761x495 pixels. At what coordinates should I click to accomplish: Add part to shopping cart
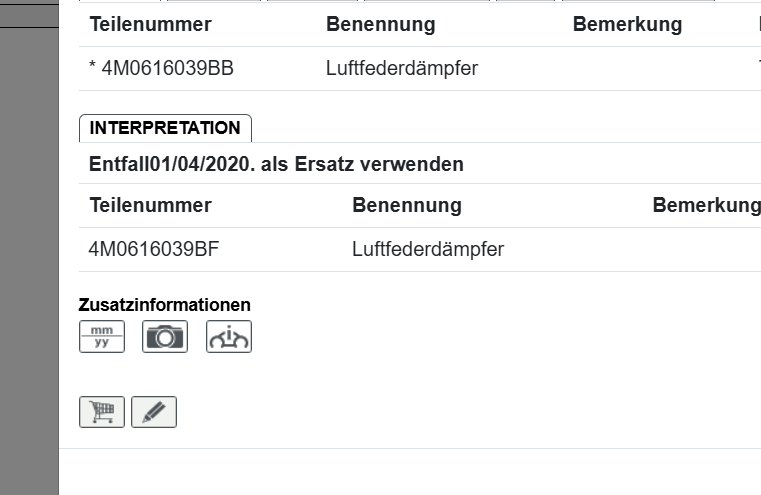[x=102, y=412]
